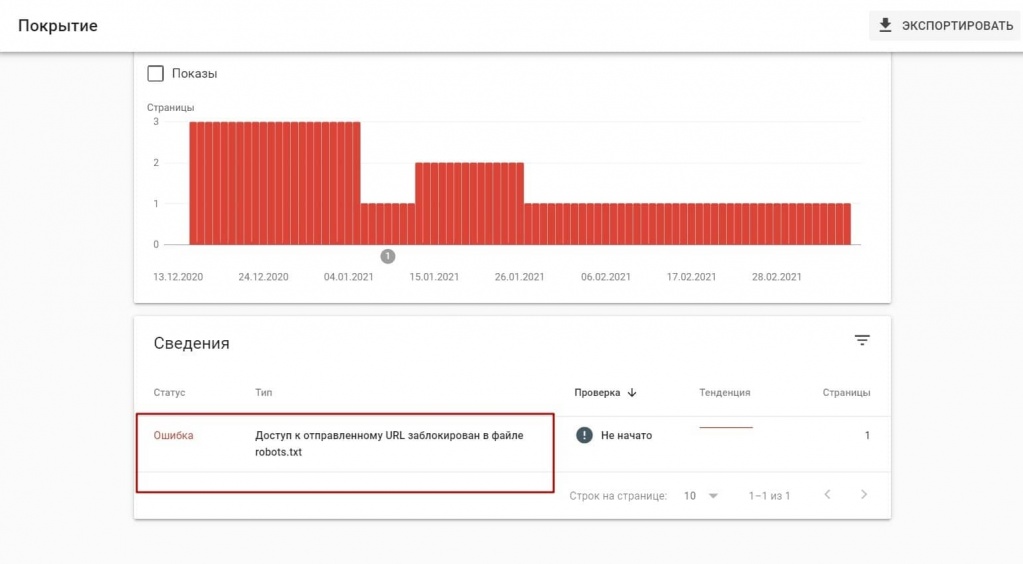Select the Страницы column header
Screen dimensions: 1023x564
click(845, 393)
